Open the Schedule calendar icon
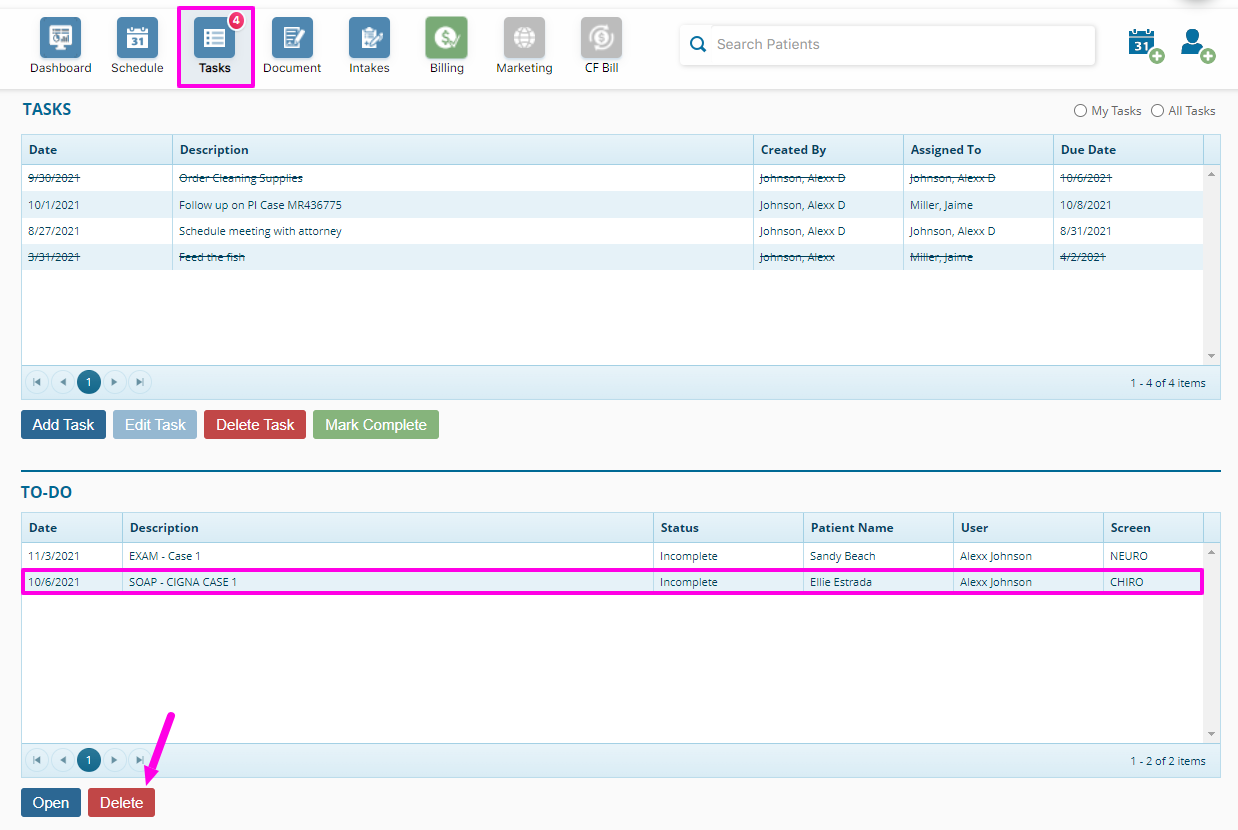Viewport: 1238px width, 830px height. [137, 38]
